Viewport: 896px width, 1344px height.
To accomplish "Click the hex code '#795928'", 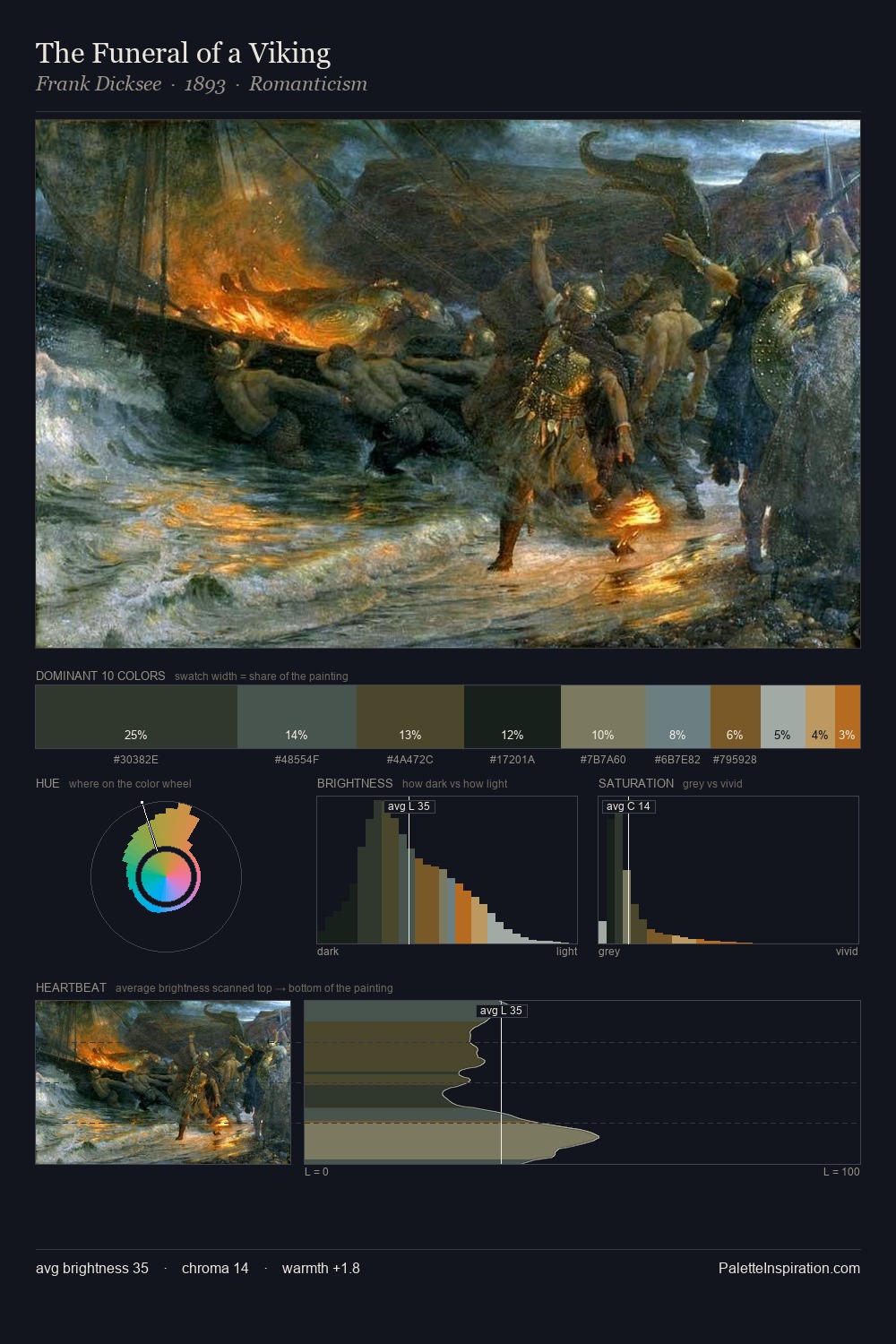I will pos(735,760).
